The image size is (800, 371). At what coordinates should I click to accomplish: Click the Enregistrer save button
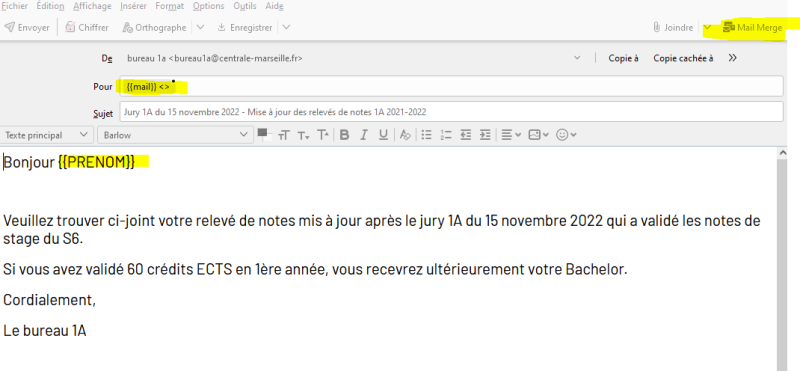pos(245,28)
